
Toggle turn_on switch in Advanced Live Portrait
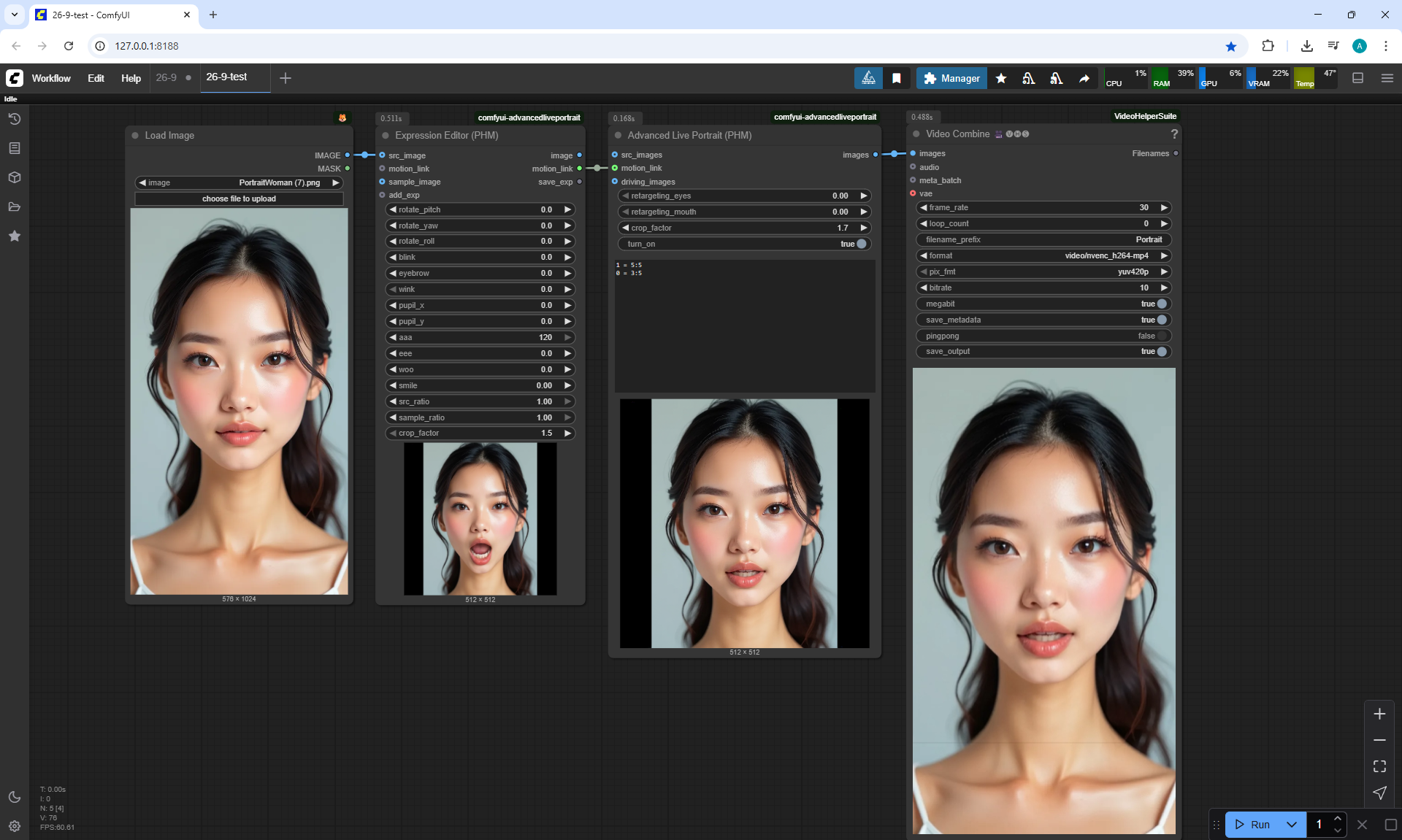[861, 244]
